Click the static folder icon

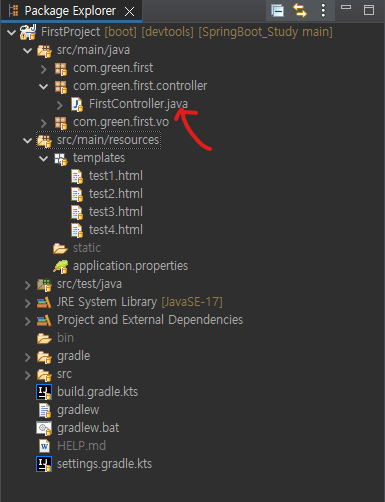pos(60,248)
